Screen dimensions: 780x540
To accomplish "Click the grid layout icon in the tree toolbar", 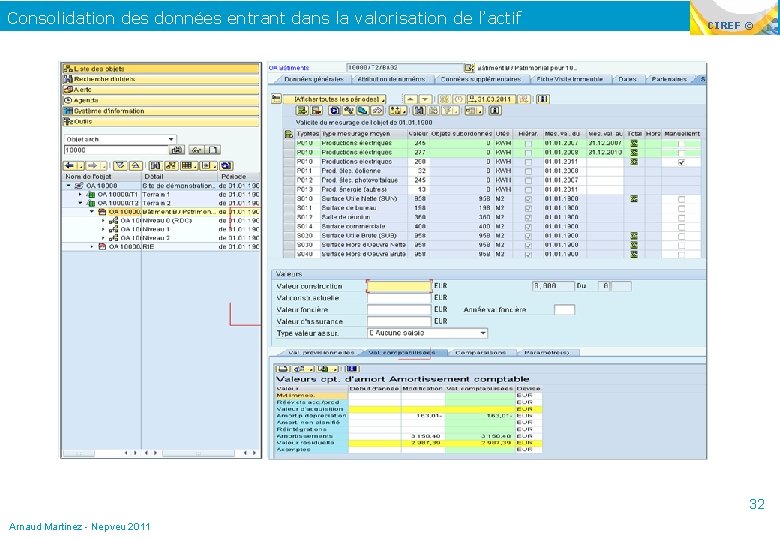I will point(188,166).
